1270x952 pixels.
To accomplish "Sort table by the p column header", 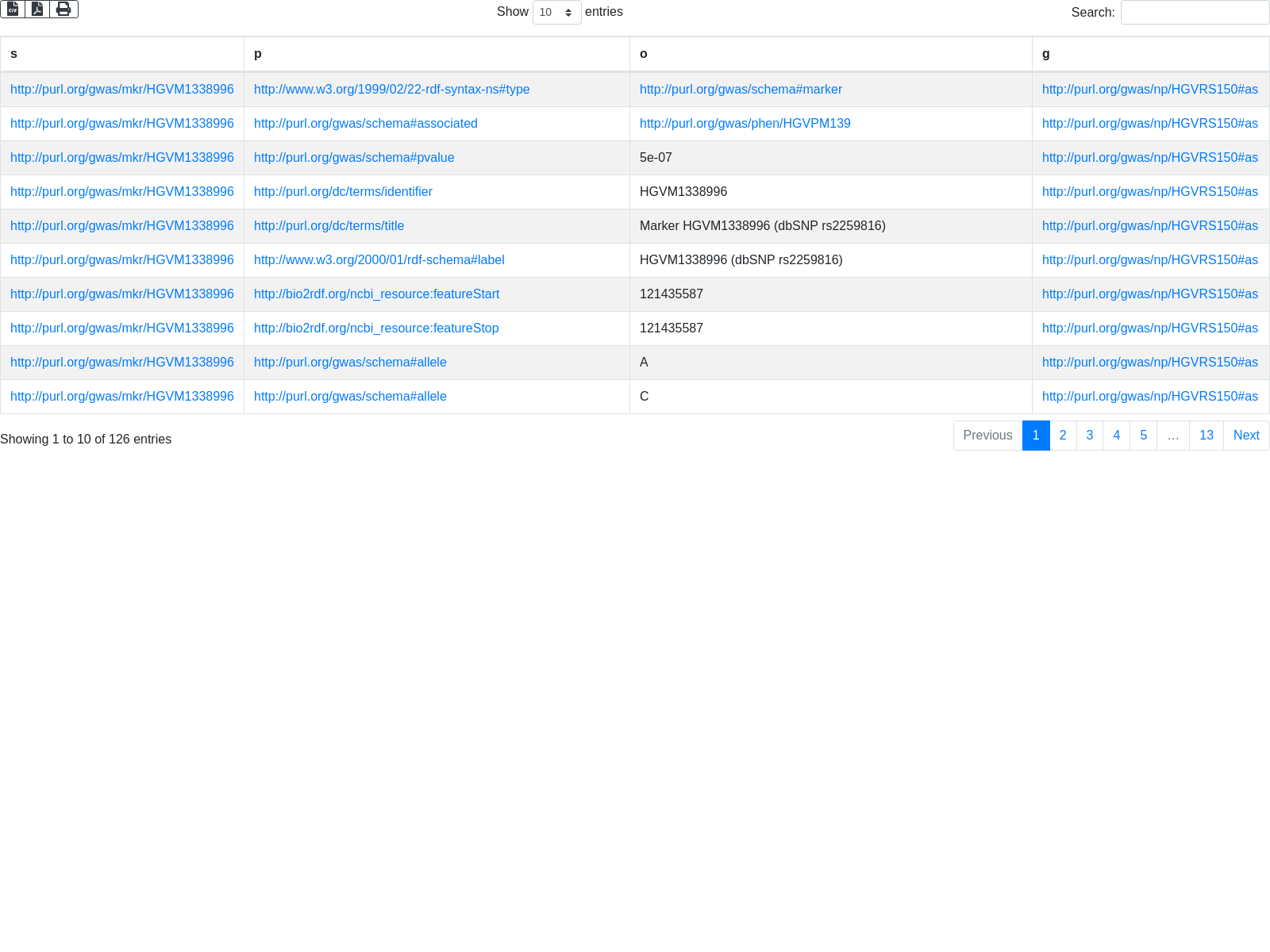I will [x=437, y=54].
